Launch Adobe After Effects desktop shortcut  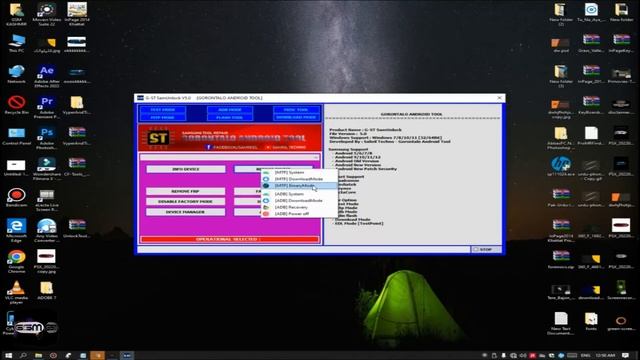47,76
